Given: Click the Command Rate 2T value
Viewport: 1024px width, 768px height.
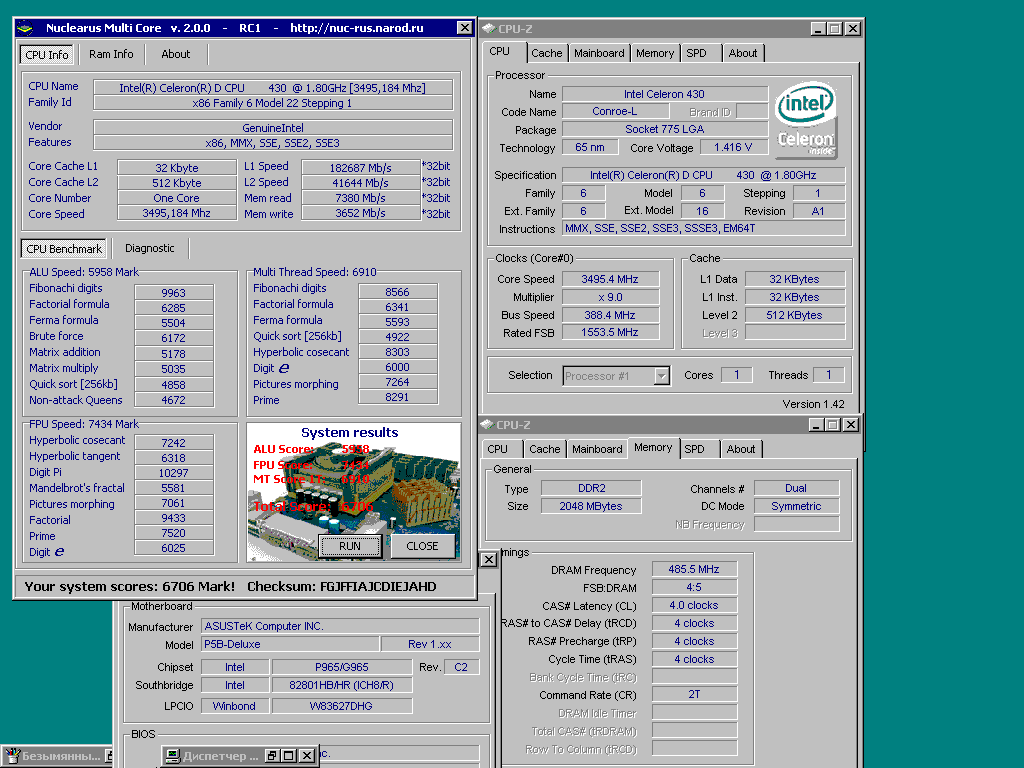Looking at the screenshot, I should pyautogui.click(x=694, y=694).
